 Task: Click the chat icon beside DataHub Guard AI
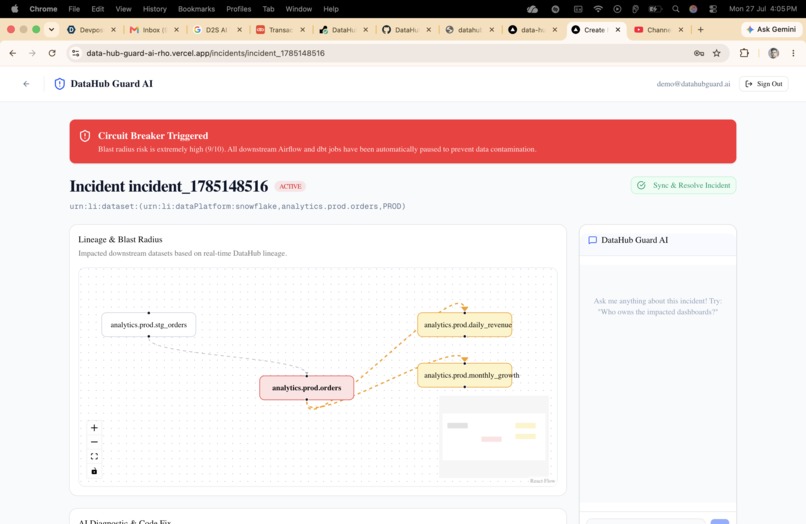(x=592, y=240)
